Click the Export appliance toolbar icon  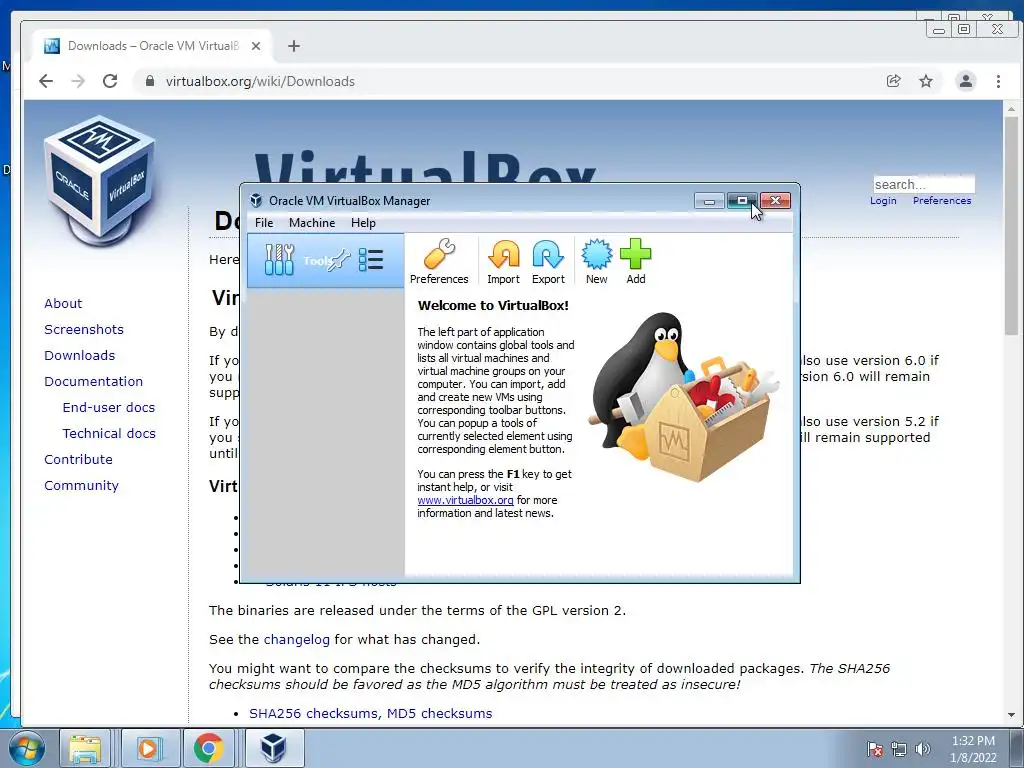click(x=548, y=261)
